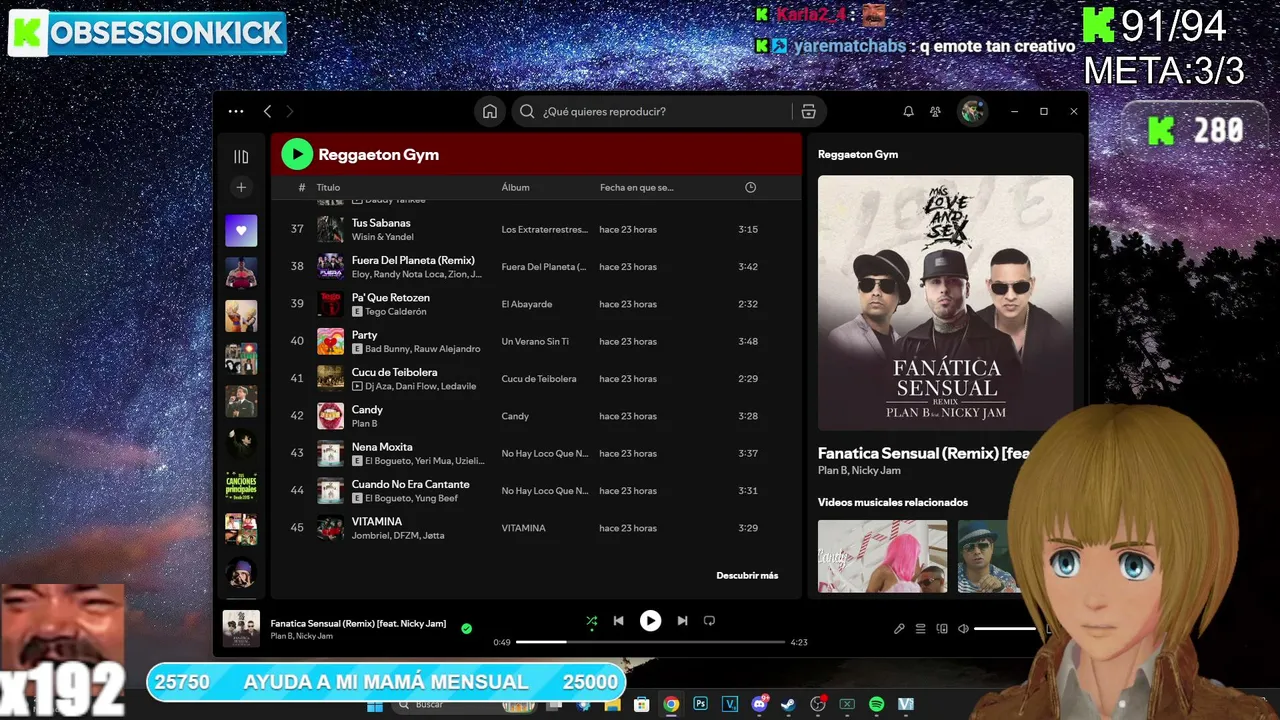
Task: Open now-playing album thumbnail in player bar
Action: point(241,629)
